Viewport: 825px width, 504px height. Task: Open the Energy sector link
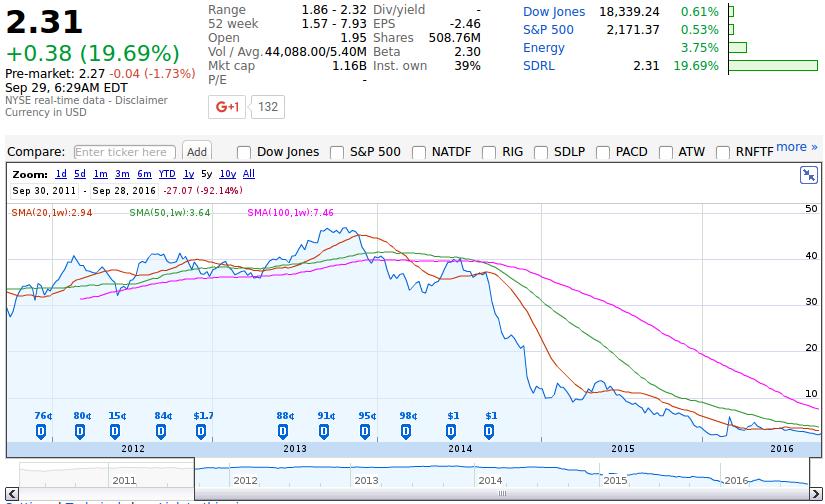[x=544, y=48]
